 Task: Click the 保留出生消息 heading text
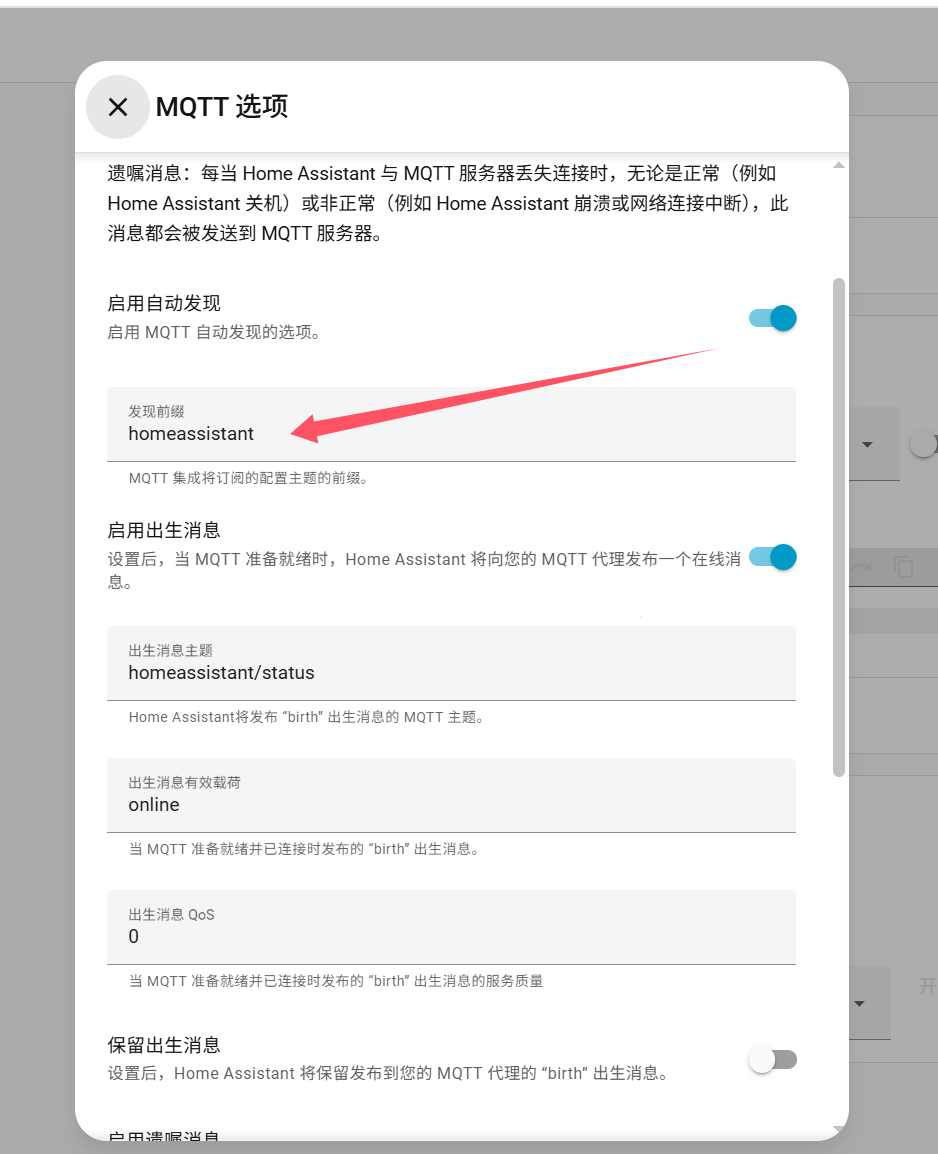click(x=164, y=1045)
